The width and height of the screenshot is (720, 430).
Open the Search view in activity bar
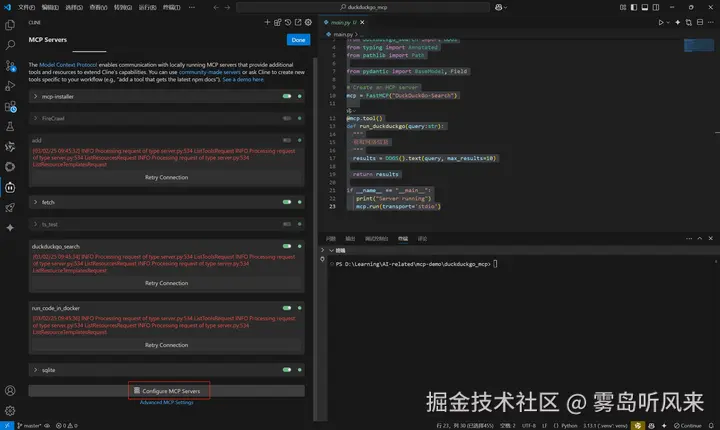tap(10, 45)
